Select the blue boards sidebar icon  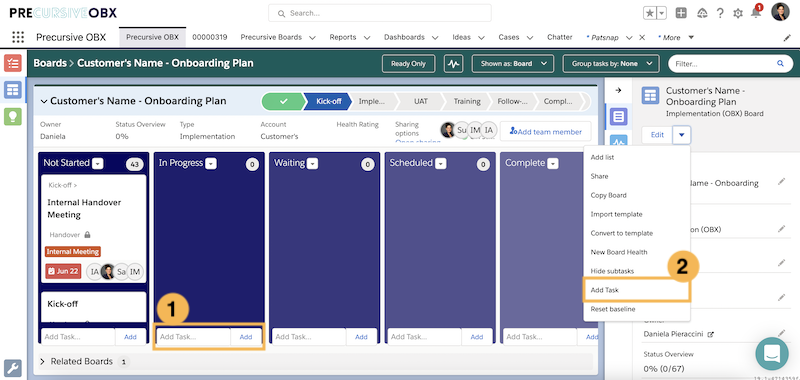pyautogui.click(x=13, y=90)
